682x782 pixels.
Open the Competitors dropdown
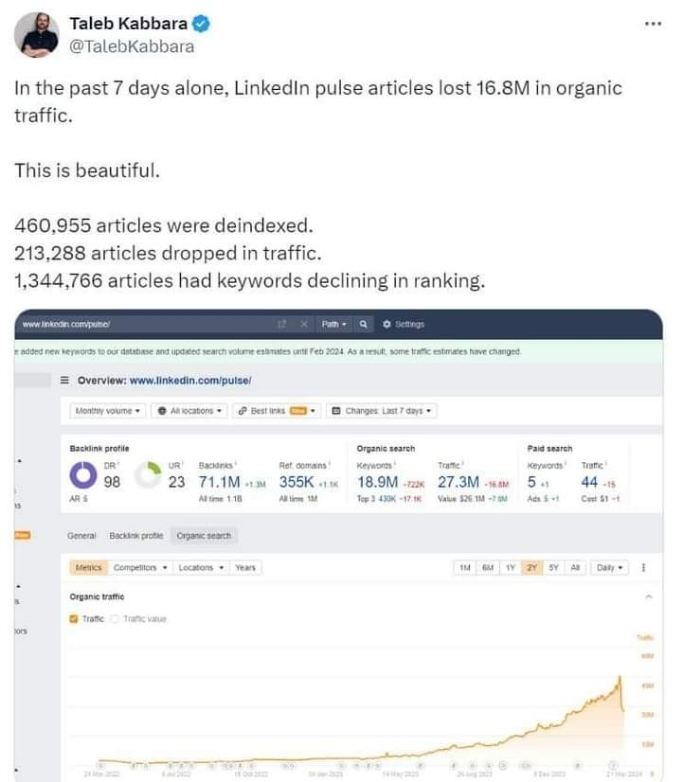coord(140,568)
